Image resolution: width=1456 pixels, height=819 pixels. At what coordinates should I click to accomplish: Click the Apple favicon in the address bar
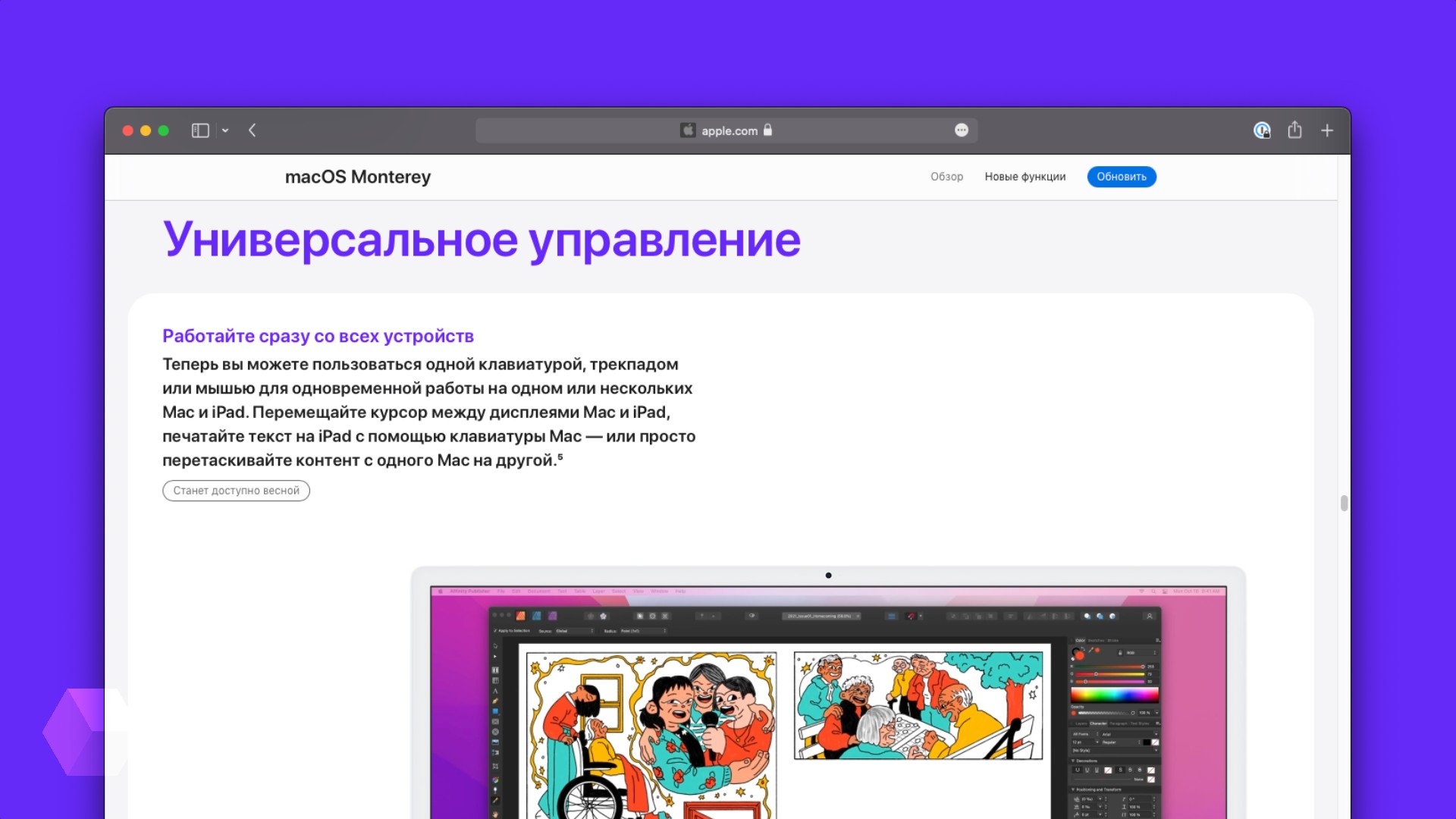tap(688, 130)
